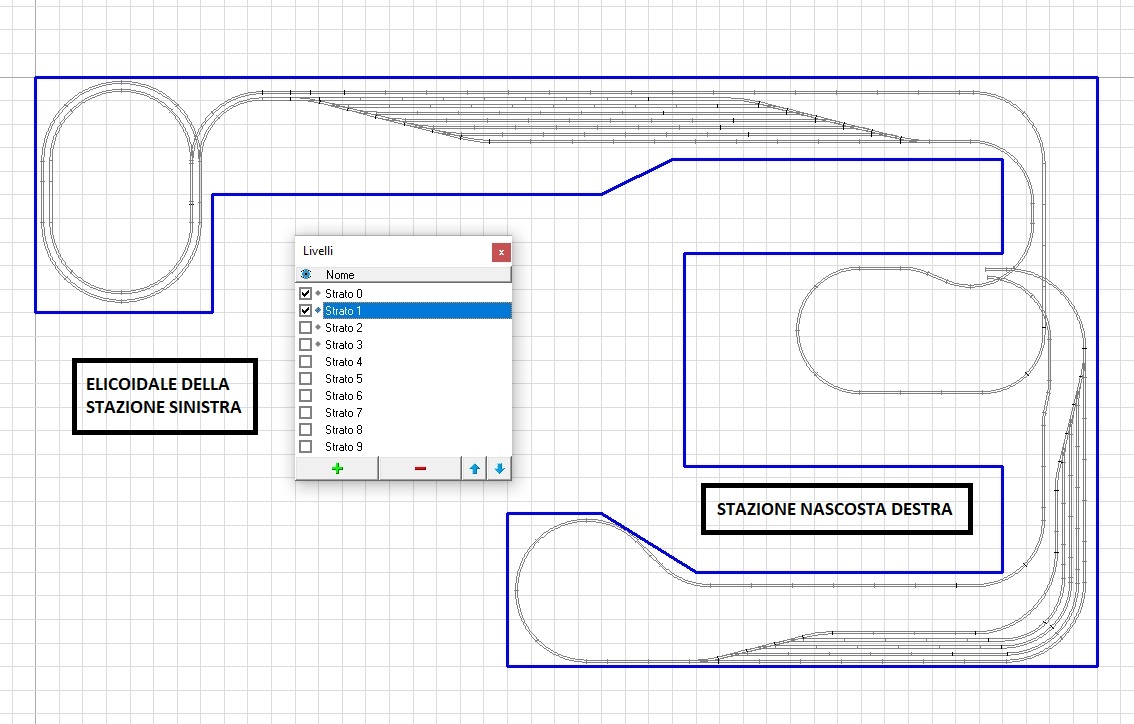Select the Strato 7 layer name
The width and height of the screenshot is (1134, 724).
[x=344, y=412]
